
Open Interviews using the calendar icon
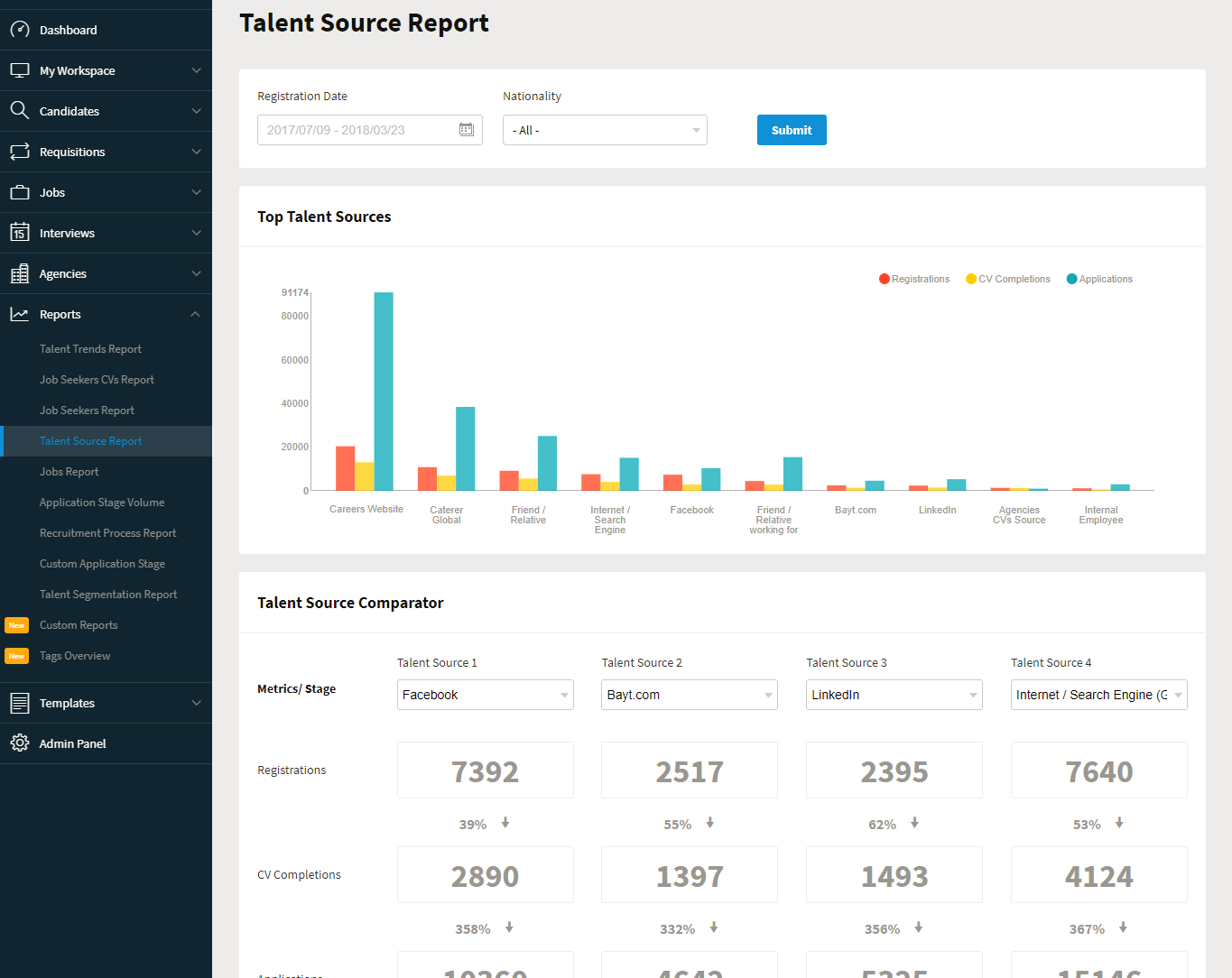19,232
